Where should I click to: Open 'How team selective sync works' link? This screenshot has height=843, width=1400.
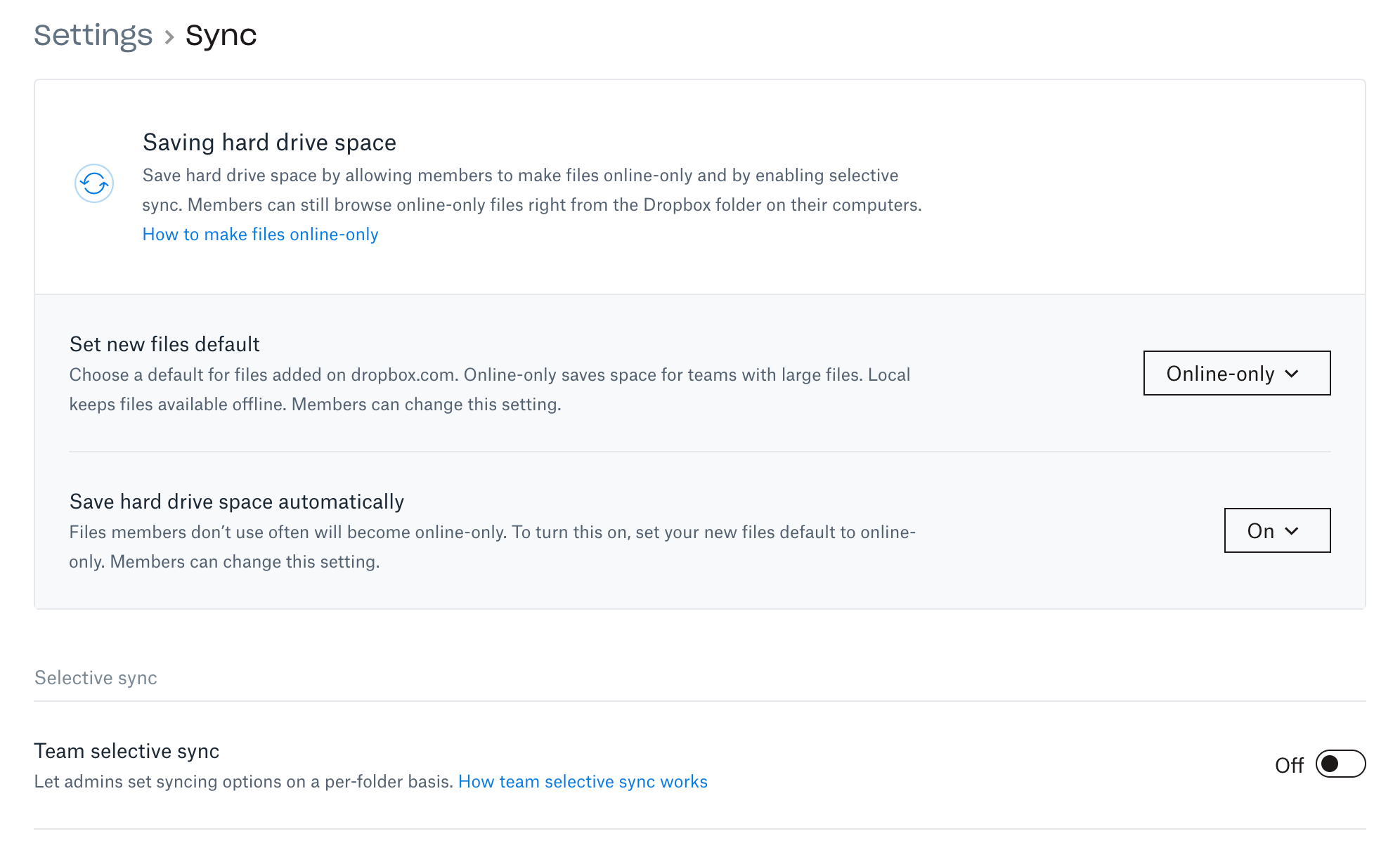(583, 782)
